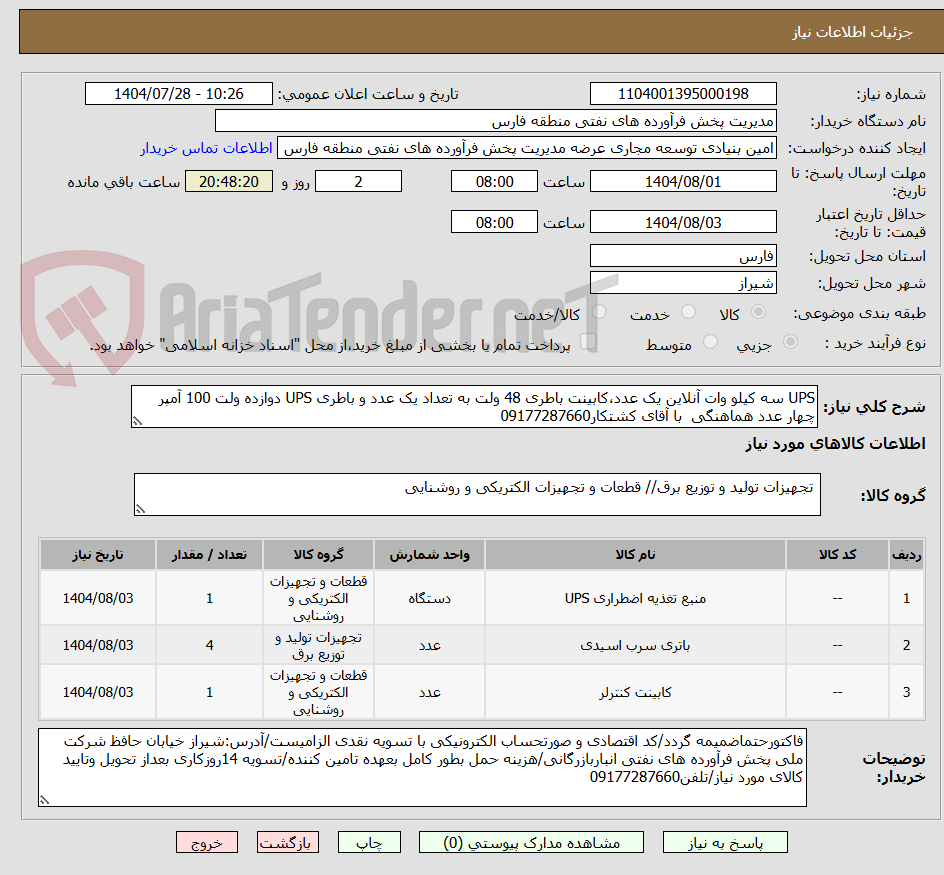
Task: Click the بازگشت button
Action: coord(287,842)
